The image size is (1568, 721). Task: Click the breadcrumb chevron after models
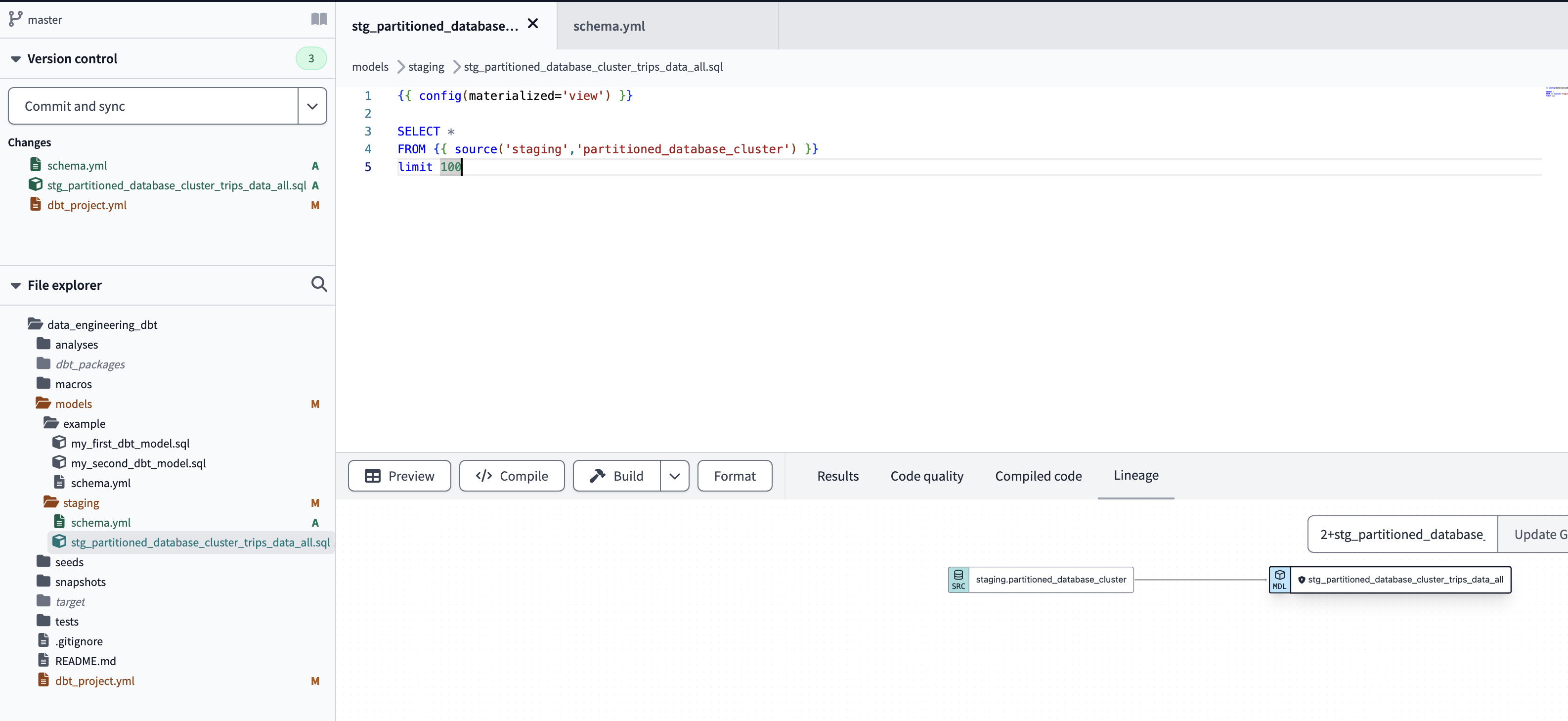coord(400,67)
